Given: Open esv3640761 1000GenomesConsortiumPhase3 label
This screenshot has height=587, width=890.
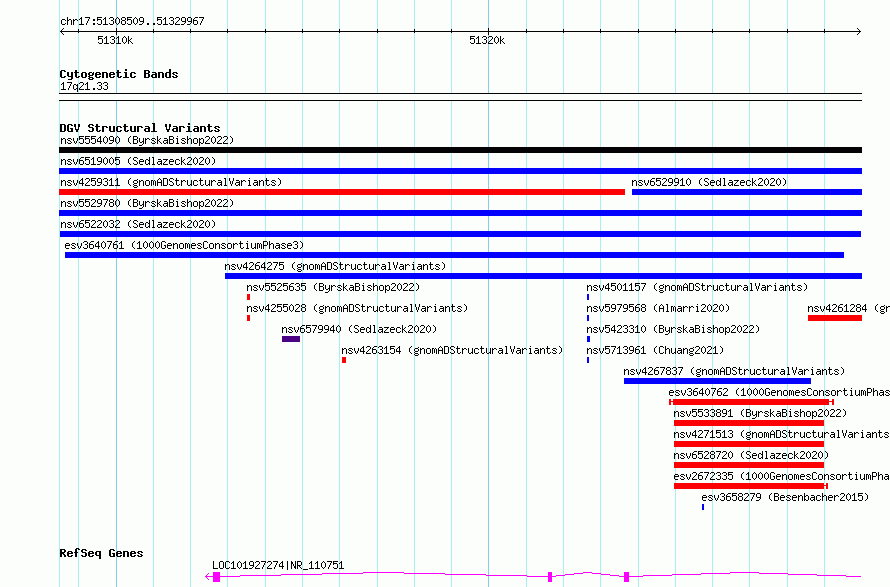Looking at the screenshot, I should tap(184, 245).
